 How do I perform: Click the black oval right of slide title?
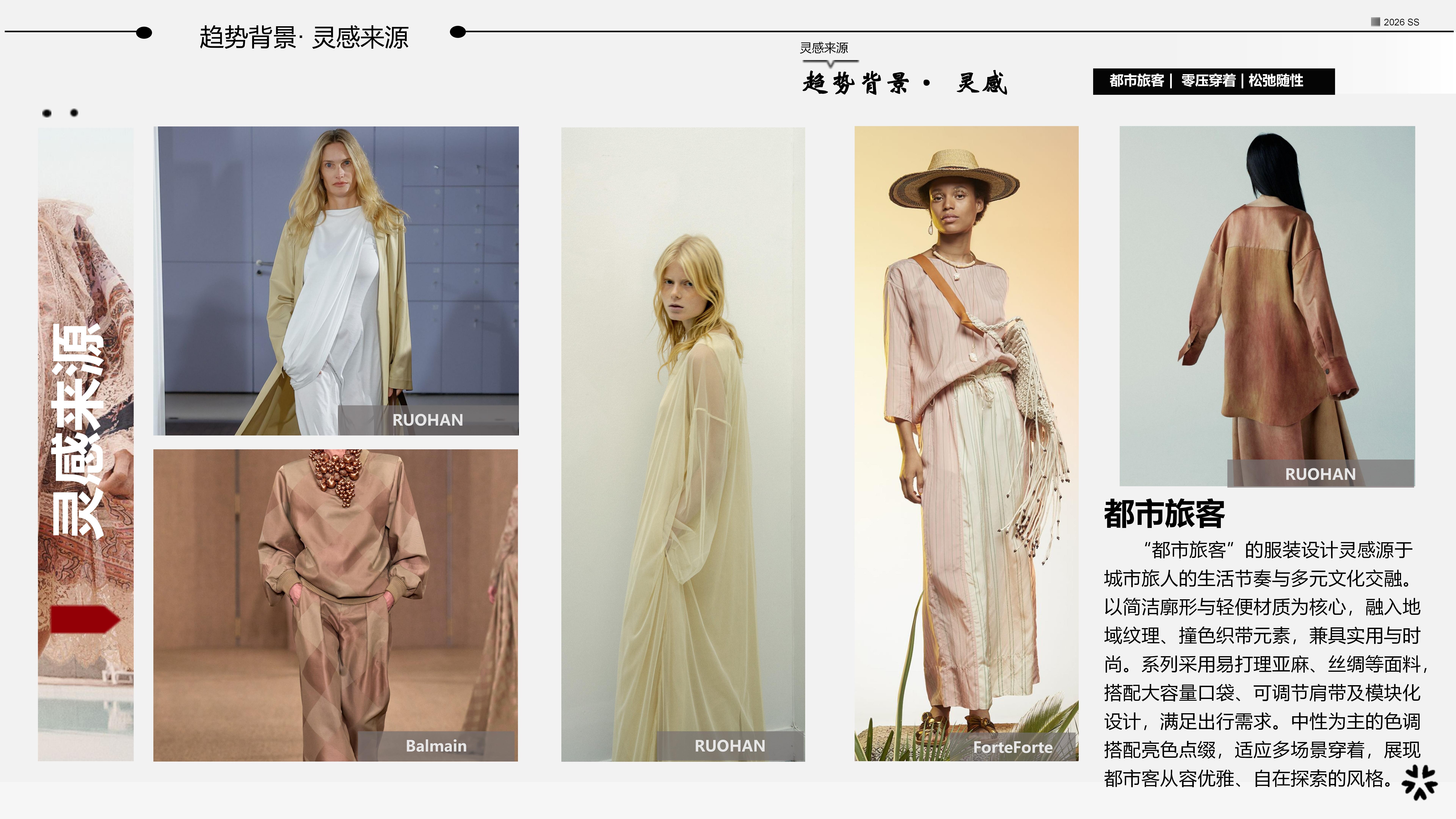point(458,32)
